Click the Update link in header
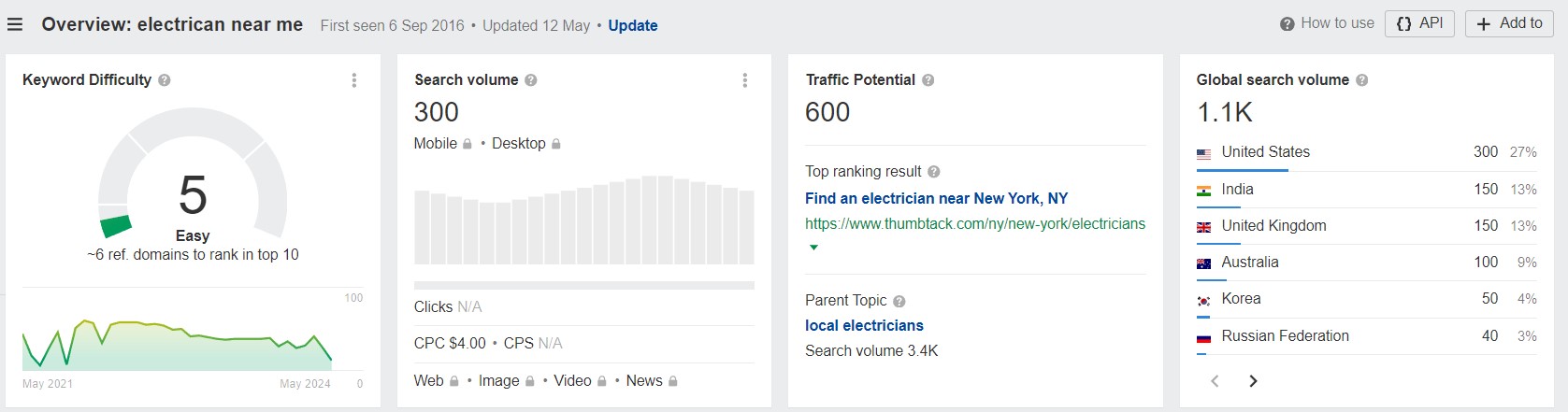This screenshot has height=412, width=1568. pos(632,25)
